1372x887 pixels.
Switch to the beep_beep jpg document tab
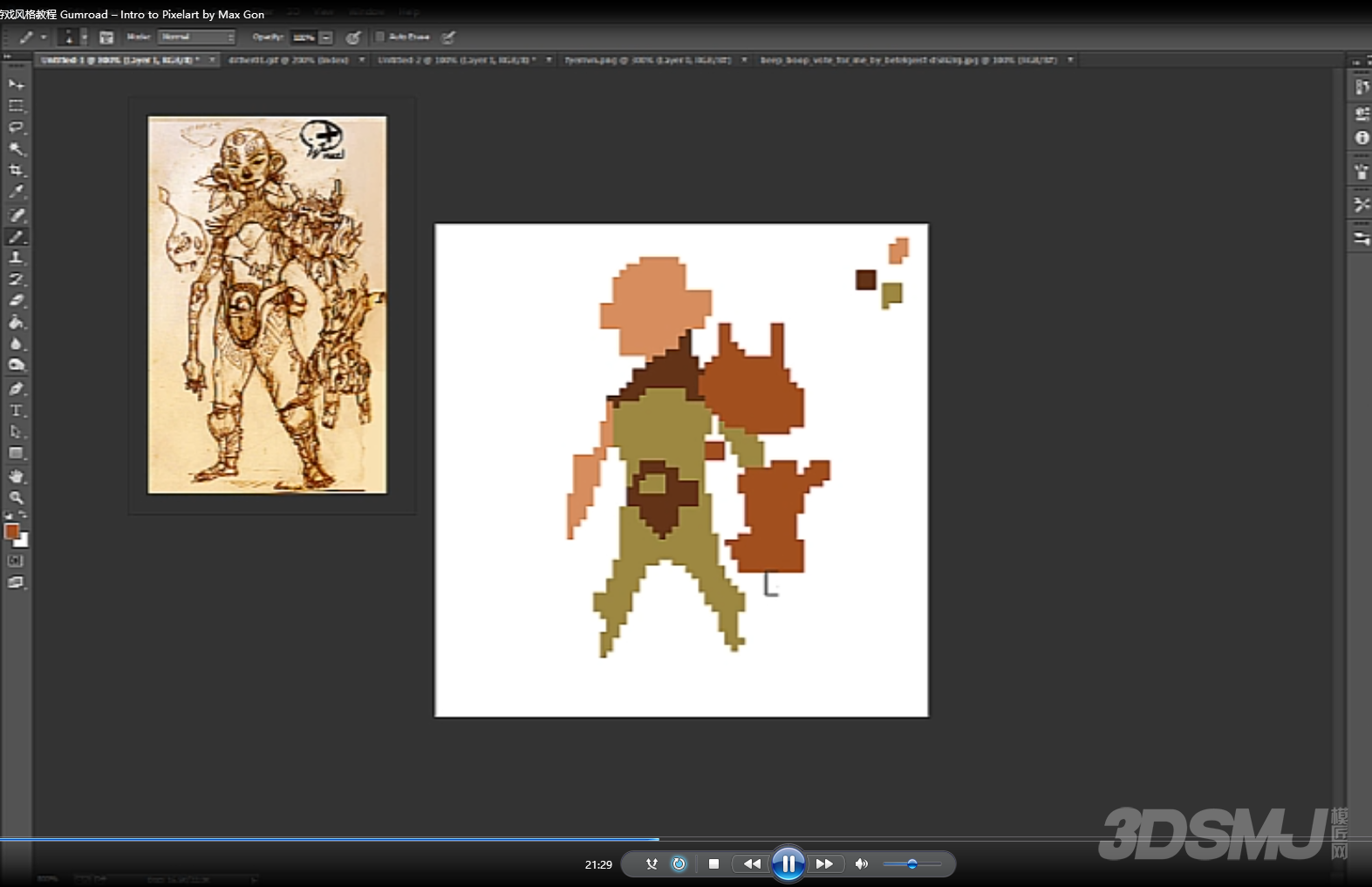pyautogui.click(x=908, y=60)
